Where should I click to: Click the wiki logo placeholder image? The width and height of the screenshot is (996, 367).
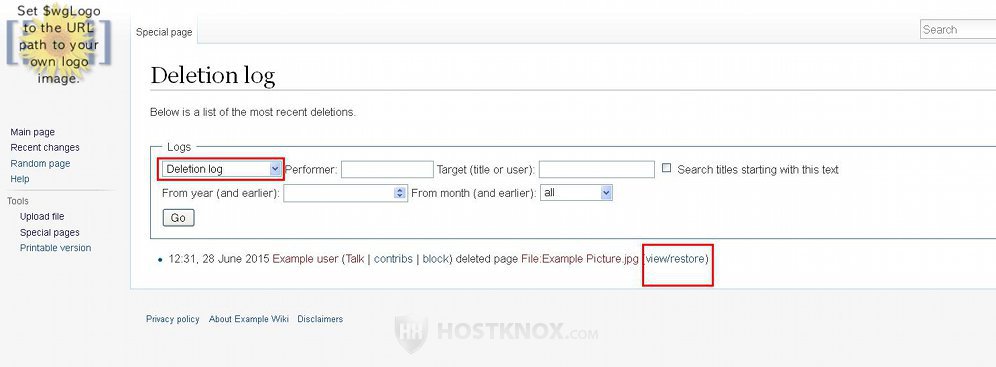[58, 44]
